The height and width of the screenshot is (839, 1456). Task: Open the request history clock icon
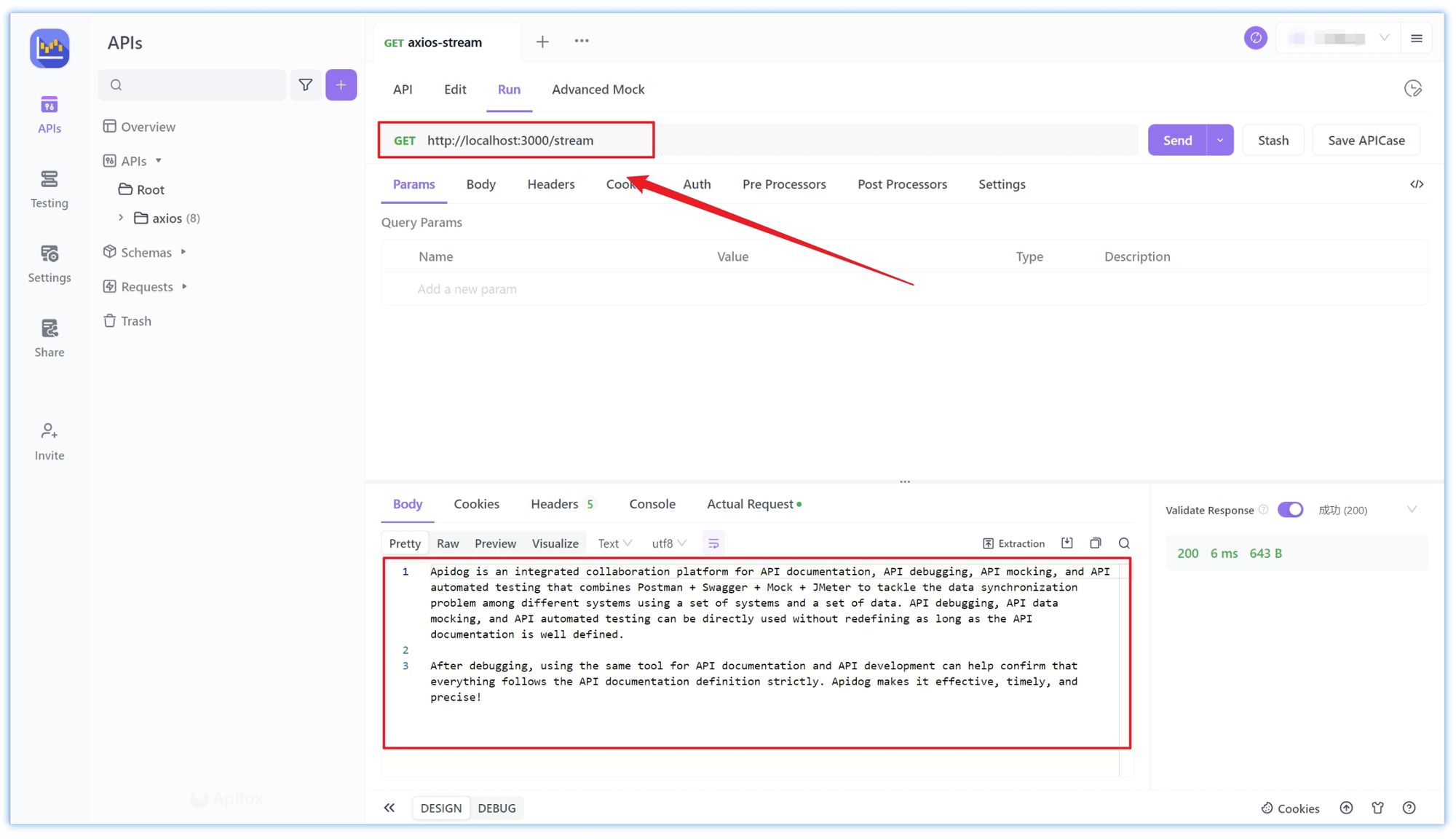pos(1413,89)
